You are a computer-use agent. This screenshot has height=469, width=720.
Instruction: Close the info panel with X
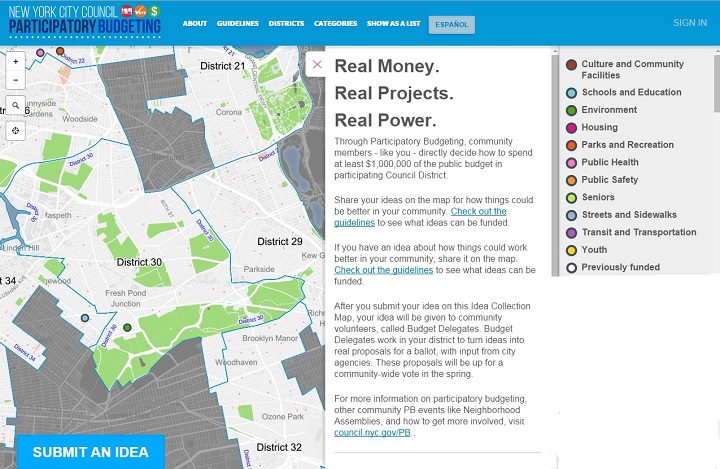[x=317, y=65]
